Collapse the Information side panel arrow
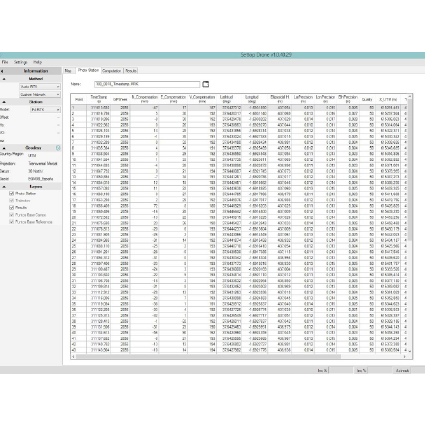The width and height of the screenshot is (425, 425). tap(2, 71)
